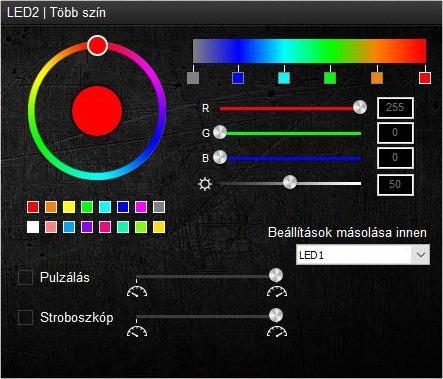Screen dimensions: 443x379
Task: Click the slow gauge icon under Pulzálás
Action: (x=137, y=292)
